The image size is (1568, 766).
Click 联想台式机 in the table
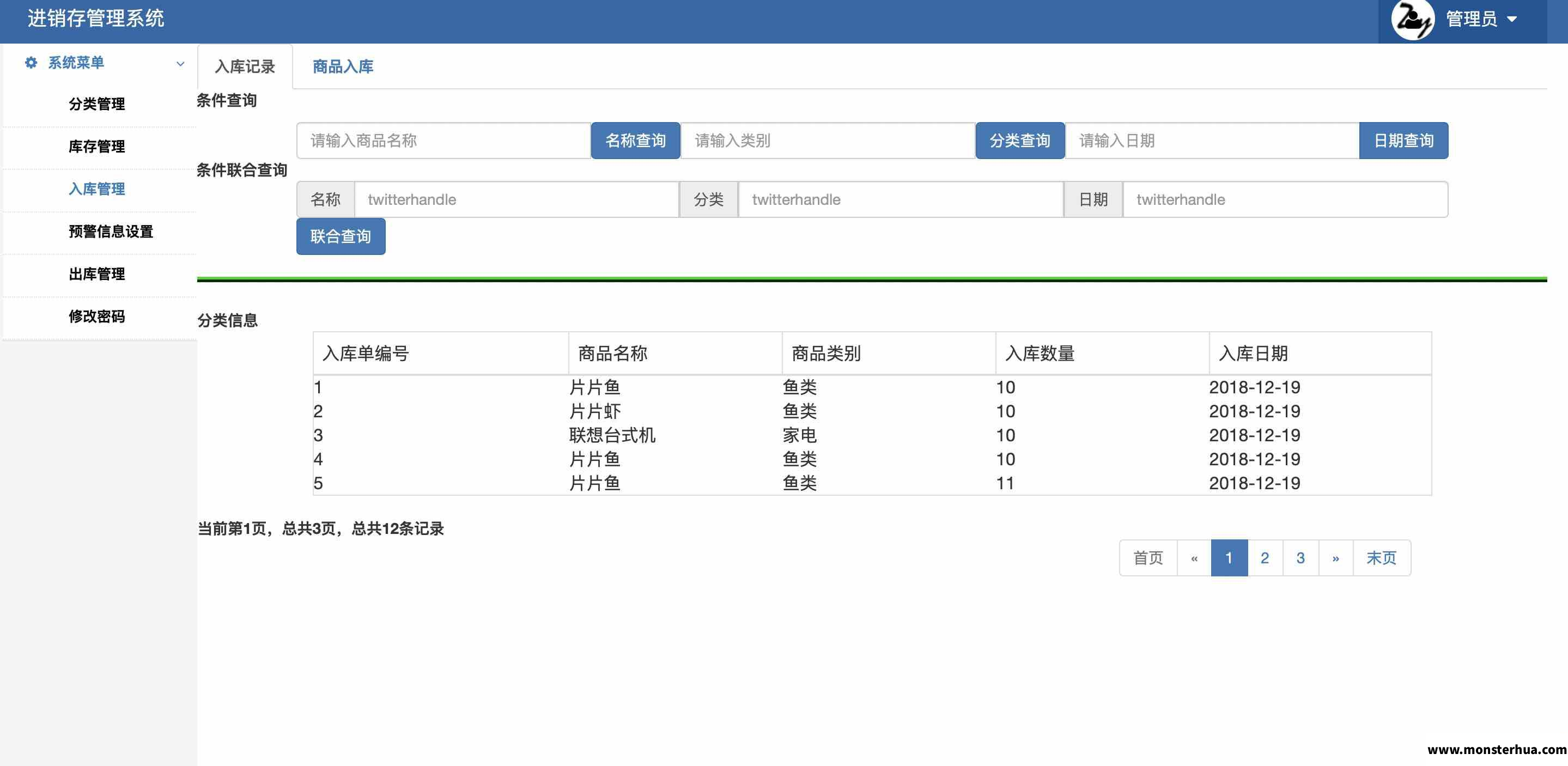pos(612,435)
